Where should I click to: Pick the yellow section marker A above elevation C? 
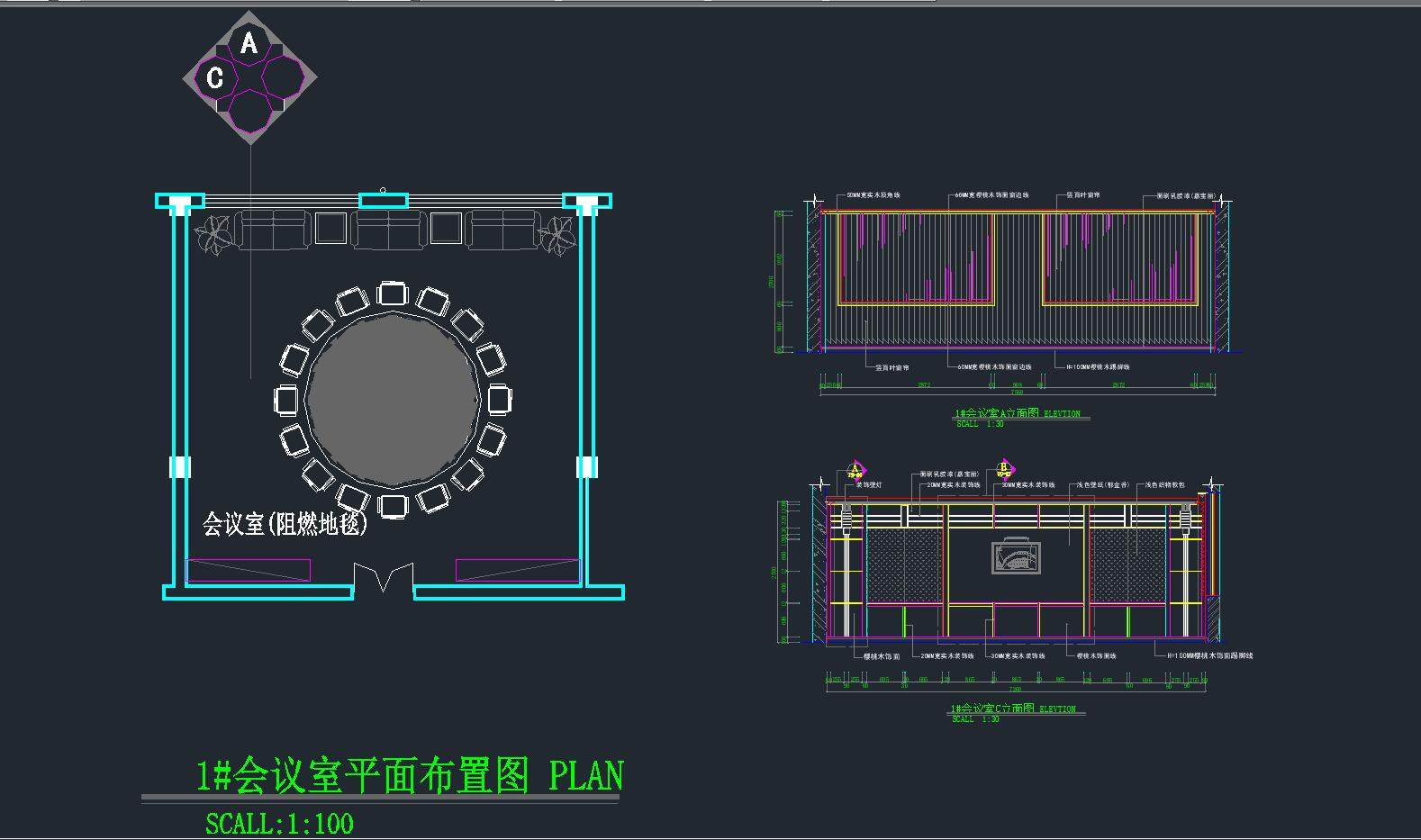(x=855, y=469)
